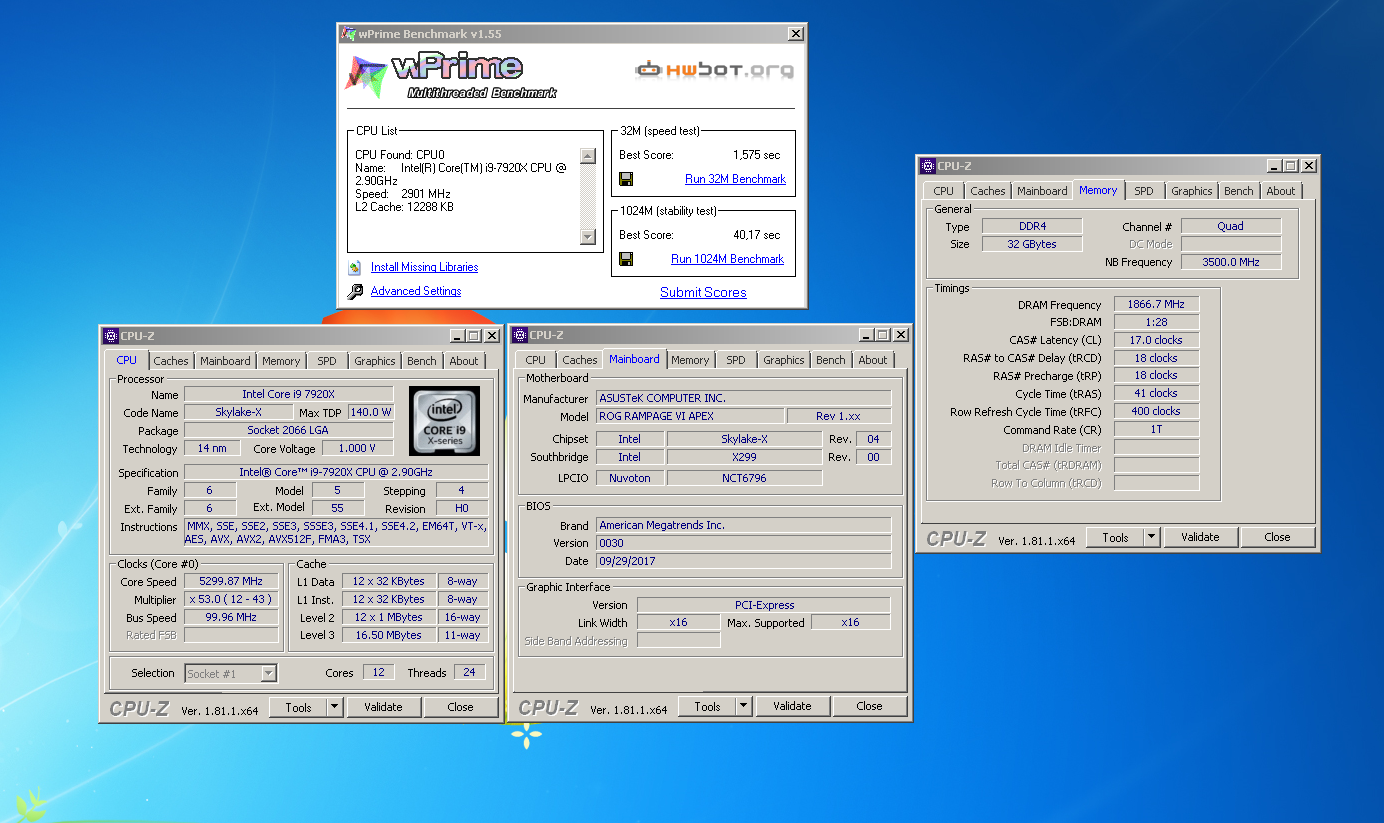Open the Tools dropdown arrow in the CPU-Z Mainboard window
The image size is (1384, 823).
point(744,706)
